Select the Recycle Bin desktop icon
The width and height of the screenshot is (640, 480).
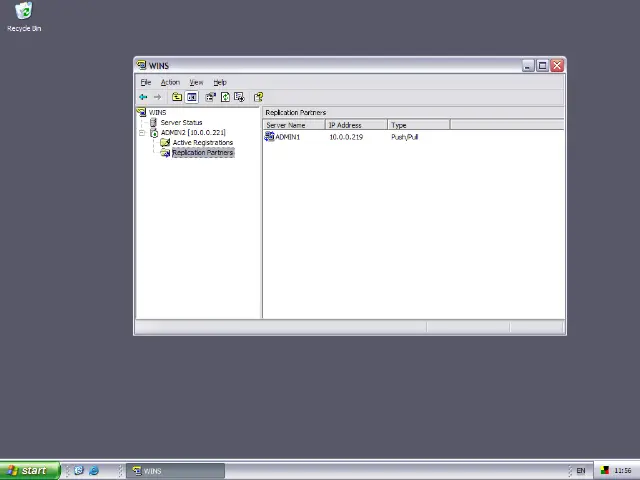[x=24, y=17]
